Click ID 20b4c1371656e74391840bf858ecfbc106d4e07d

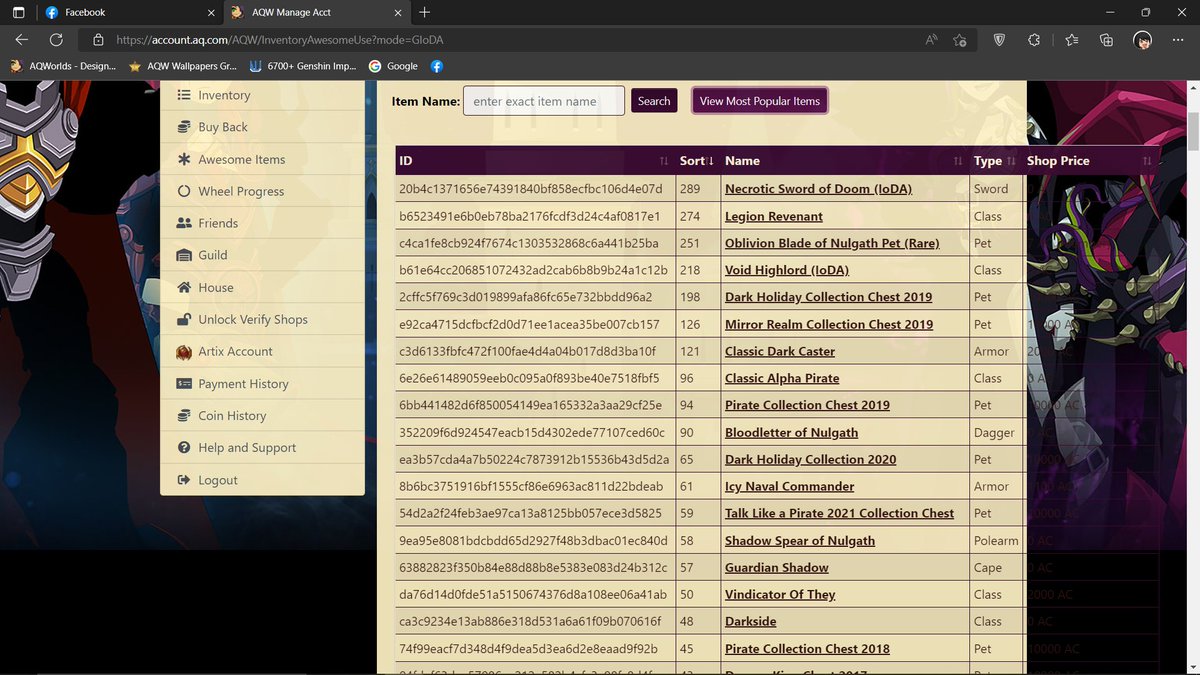tap(530, 189)
